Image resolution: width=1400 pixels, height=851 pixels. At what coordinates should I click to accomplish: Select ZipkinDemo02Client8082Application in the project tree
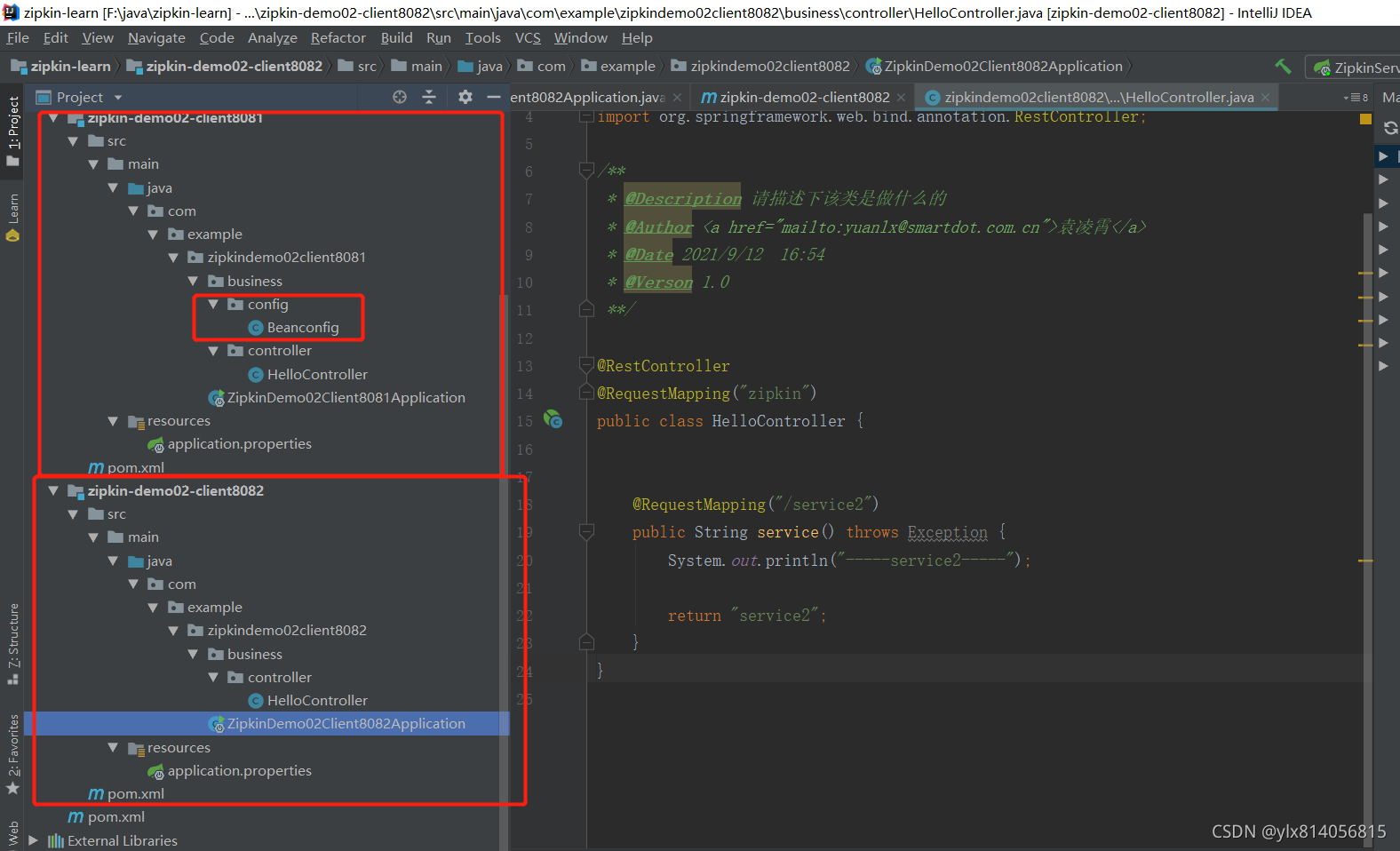[x=337, y=724]
